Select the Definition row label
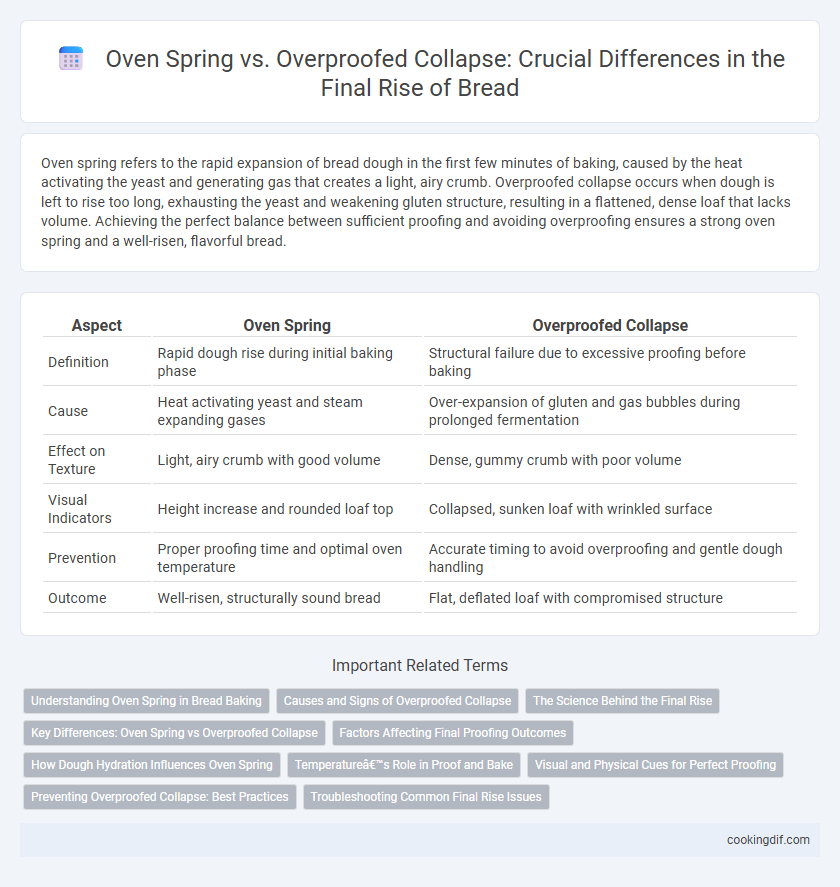Screen dimensions: 840x887 (78, 362)
